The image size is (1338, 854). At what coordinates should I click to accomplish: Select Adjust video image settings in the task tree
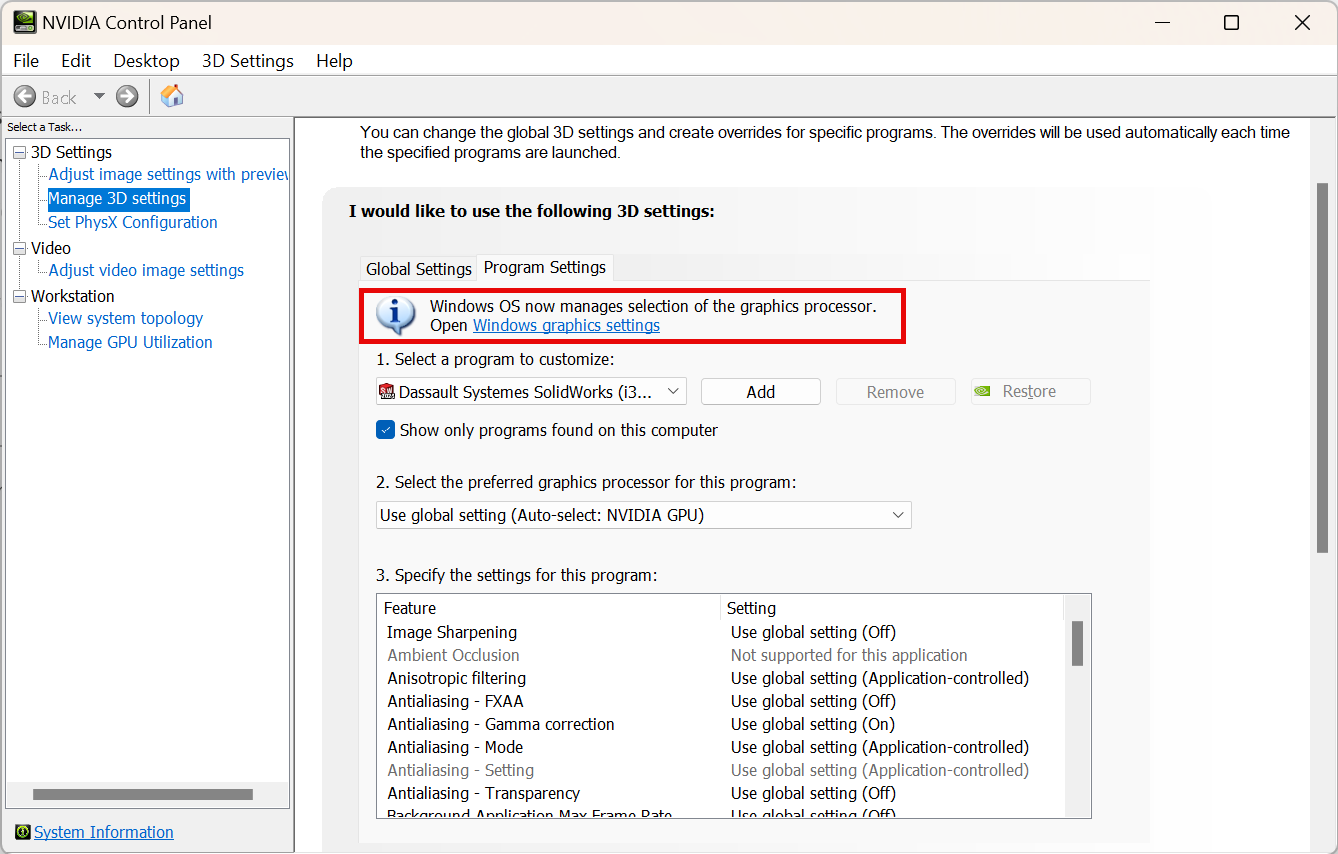144,270
